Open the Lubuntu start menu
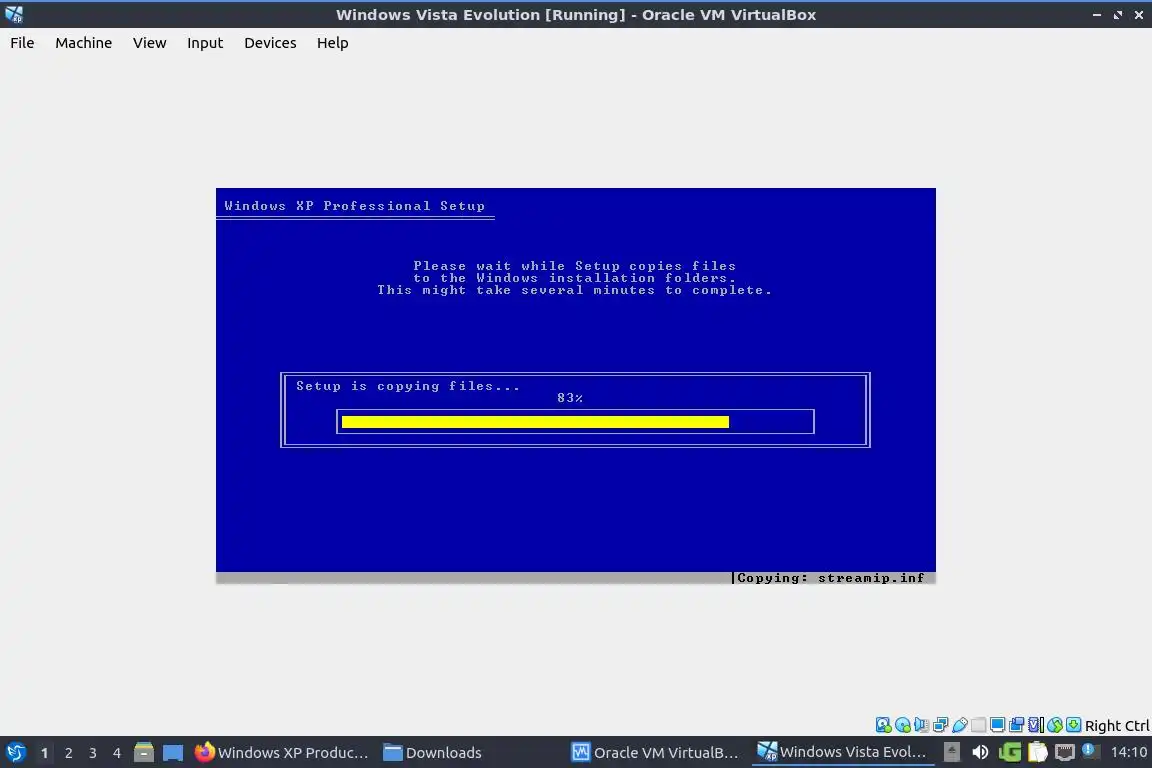The height and width of the screenshot is (768, 1152). (16, 752)
